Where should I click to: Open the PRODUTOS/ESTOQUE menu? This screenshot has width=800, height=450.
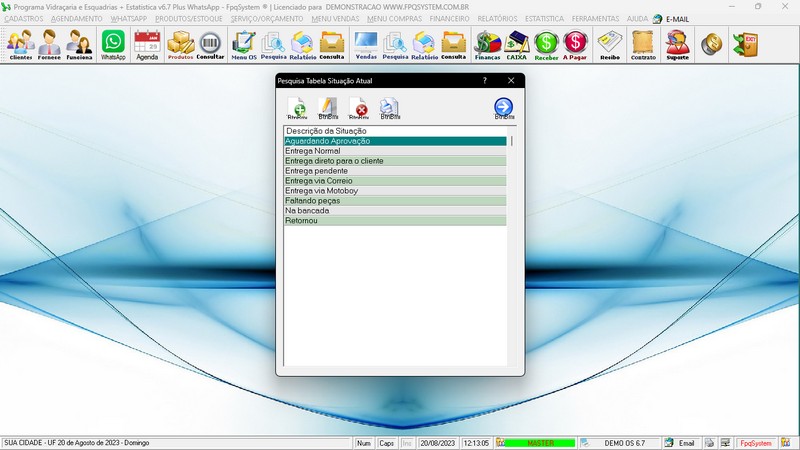tap(189, 19)
